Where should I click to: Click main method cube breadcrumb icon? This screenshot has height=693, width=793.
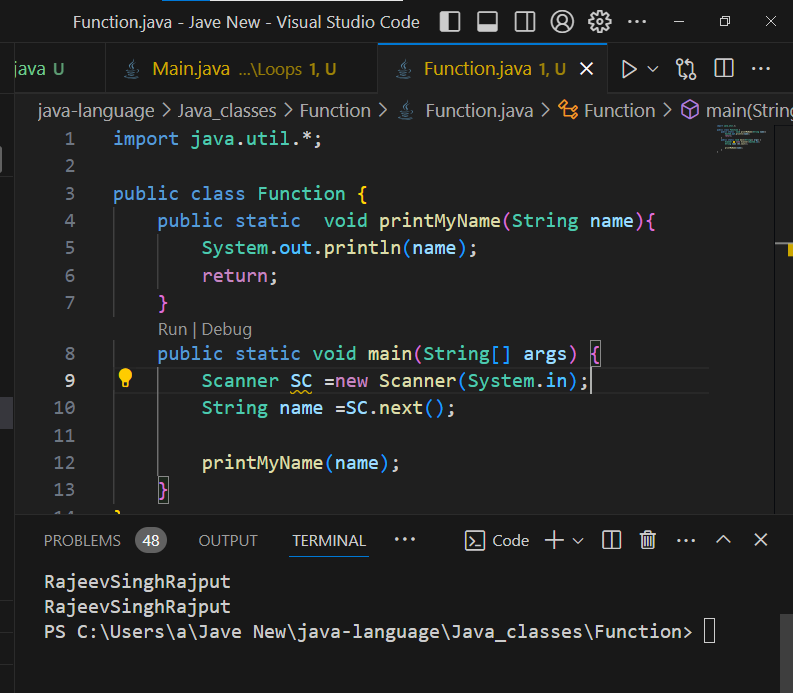pos(690,110)
